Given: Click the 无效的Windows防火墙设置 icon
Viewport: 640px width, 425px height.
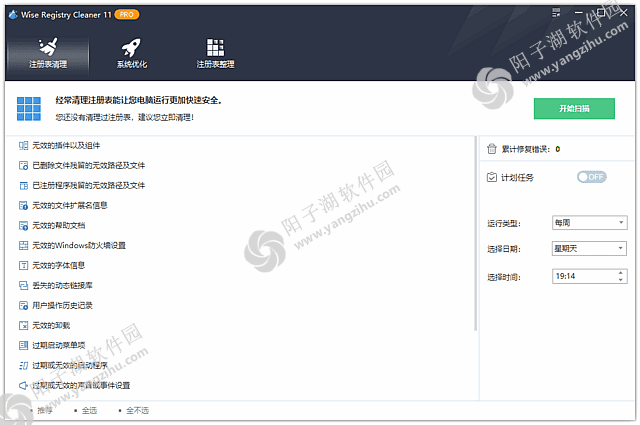Looking at the screenshot, I should click(x=24, y=246).
